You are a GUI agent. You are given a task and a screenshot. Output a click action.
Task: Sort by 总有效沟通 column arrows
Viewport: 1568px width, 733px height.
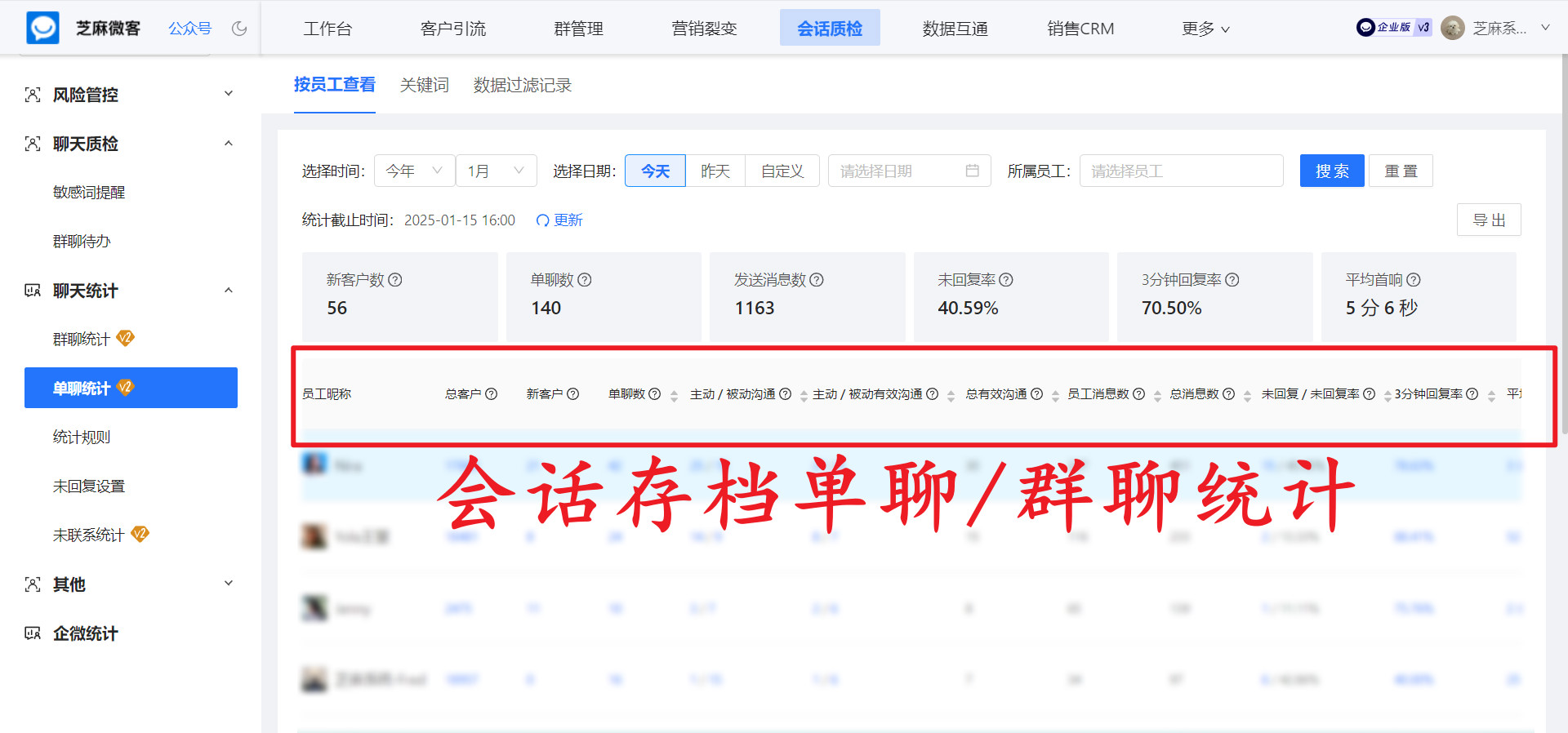tap(1055, 396)
